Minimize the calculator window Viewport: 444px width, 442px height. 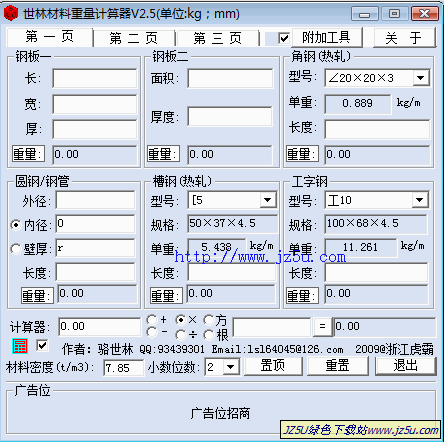[364, 14]
